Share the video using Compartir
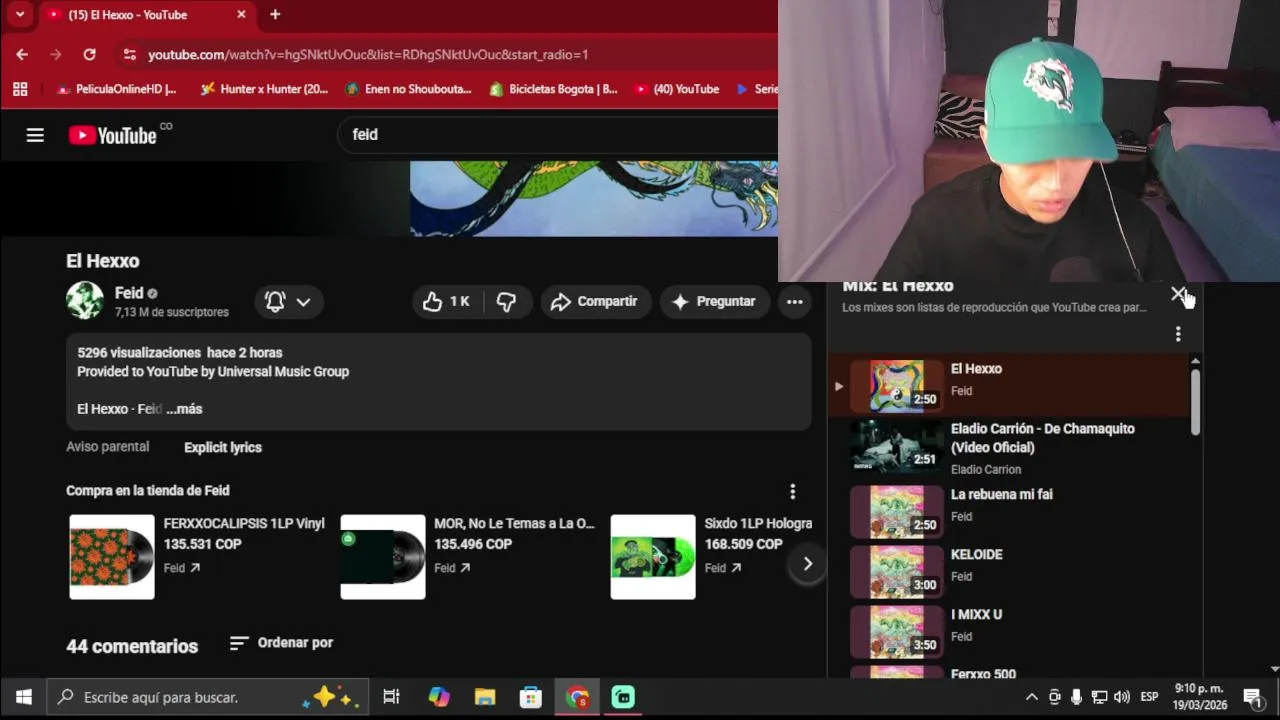 click(596, 301)
